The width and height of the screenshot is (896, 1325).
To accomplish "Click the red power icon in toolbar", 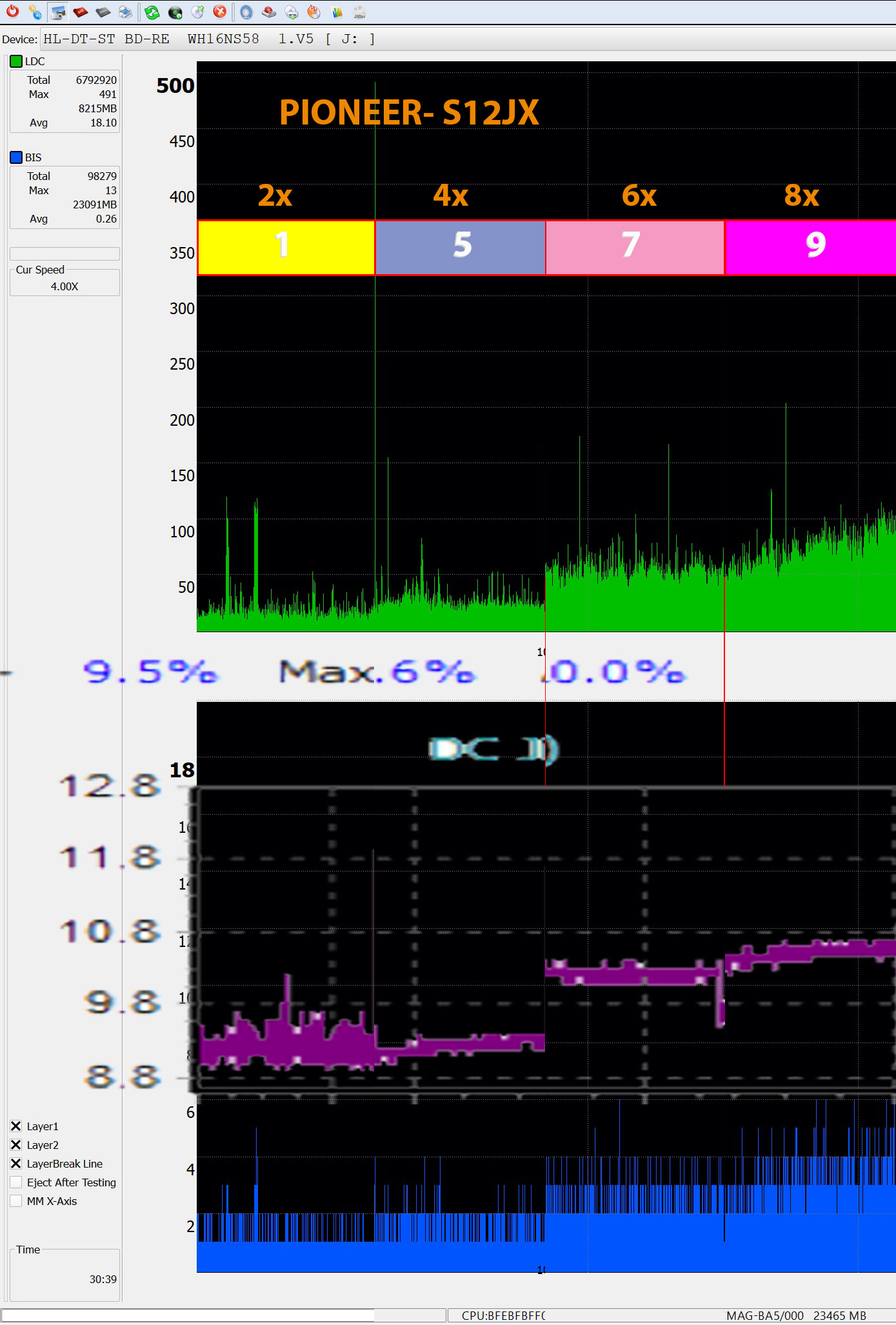I will [12, 11].
